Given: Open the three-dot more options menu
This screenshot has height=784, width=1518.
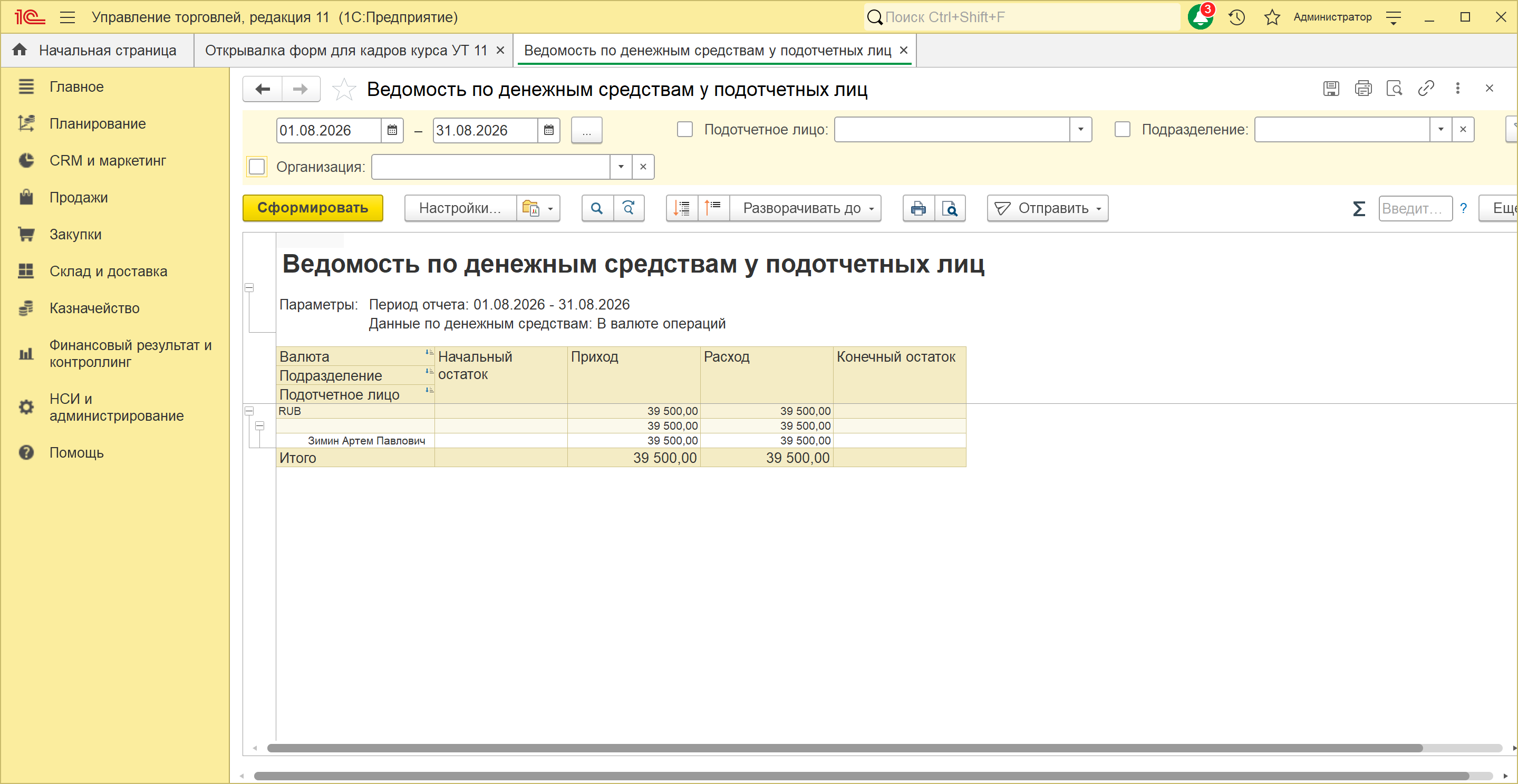Looking at the screenshot, I should [x=1458, y=89].
